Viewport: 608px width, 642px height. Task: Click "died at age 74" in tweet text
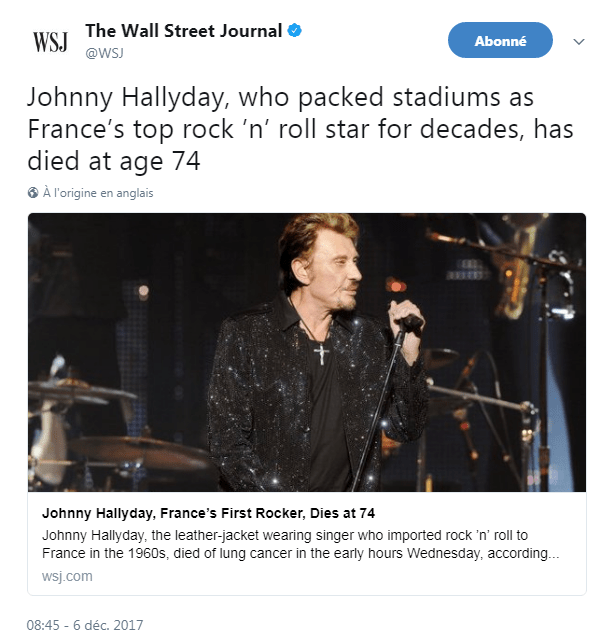click(112, 160)
